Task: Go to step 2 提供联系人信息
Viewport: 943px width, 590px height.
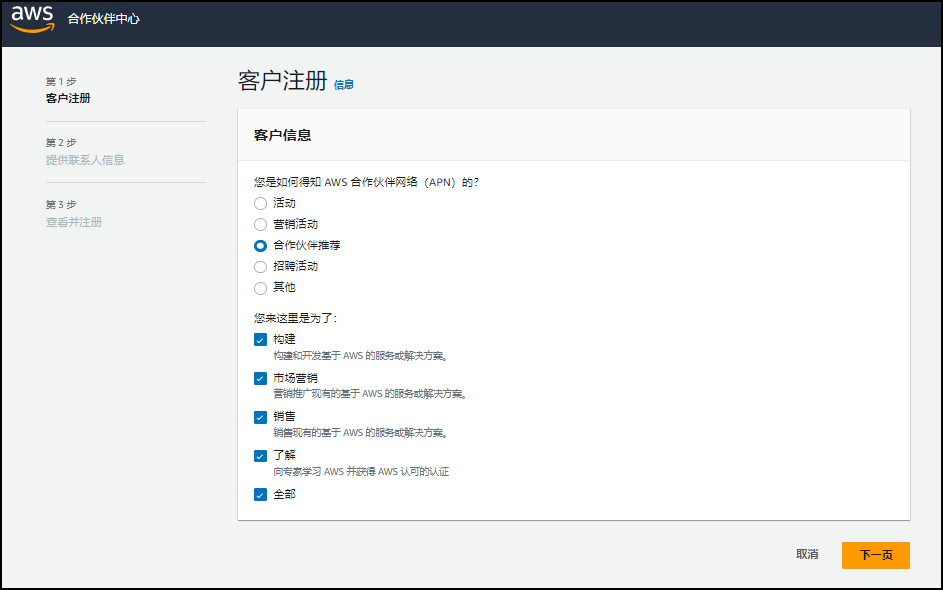Action: click(x=85, y=160)
